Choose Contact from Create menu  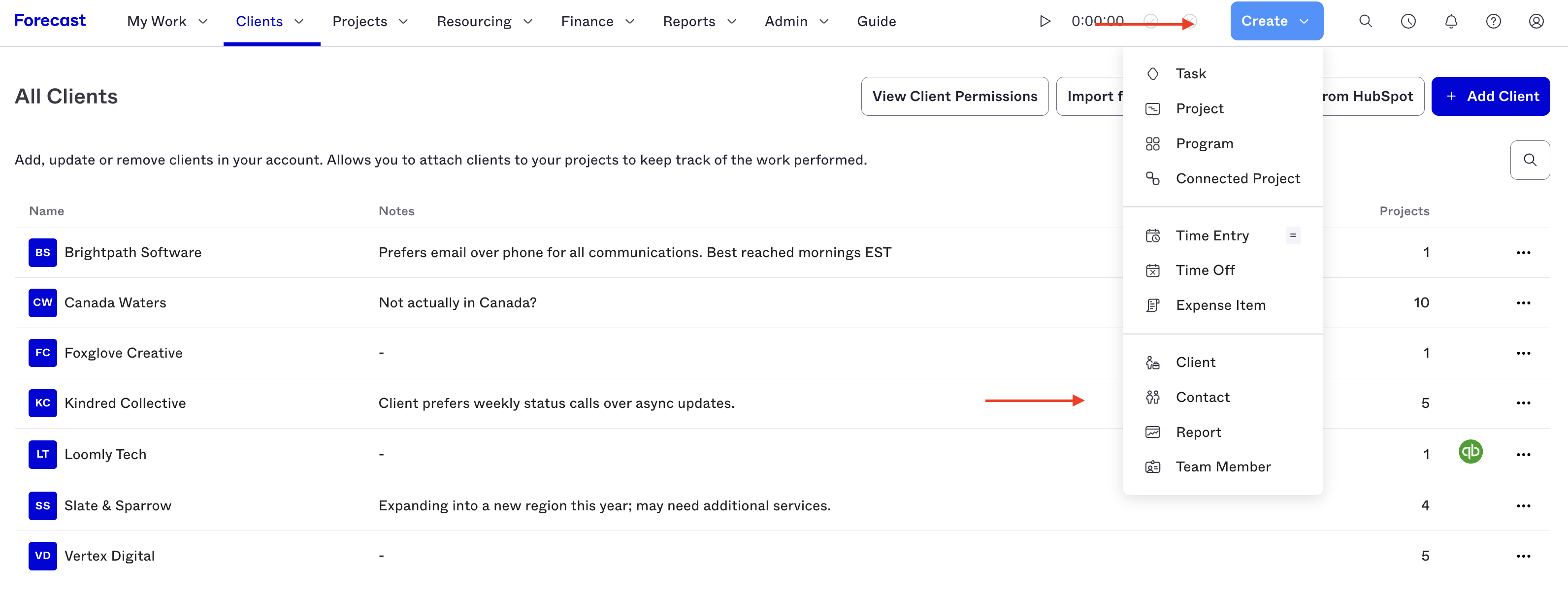(x=1222, y=397)
